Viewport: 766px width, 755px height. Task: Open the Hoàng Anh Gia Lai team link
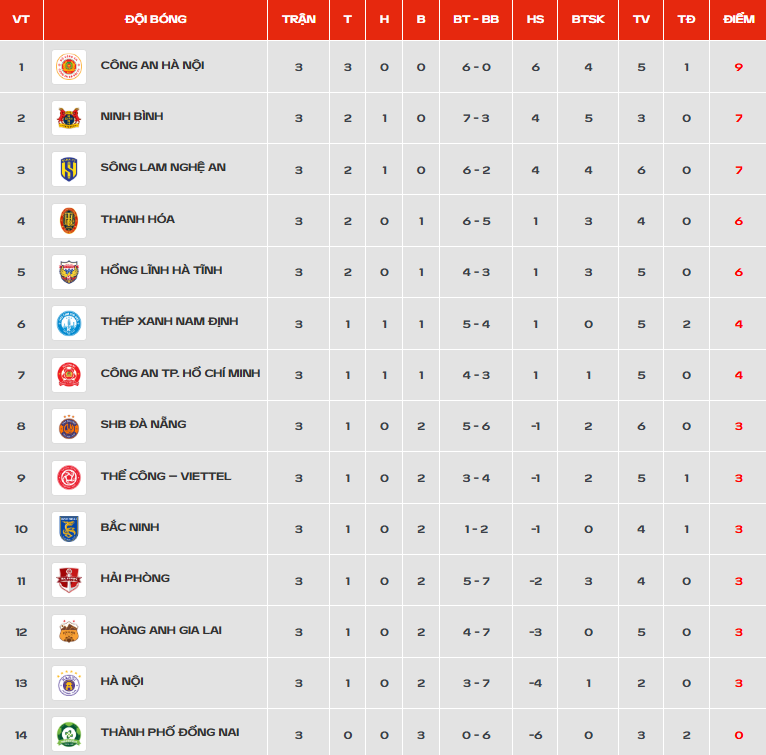161,630
